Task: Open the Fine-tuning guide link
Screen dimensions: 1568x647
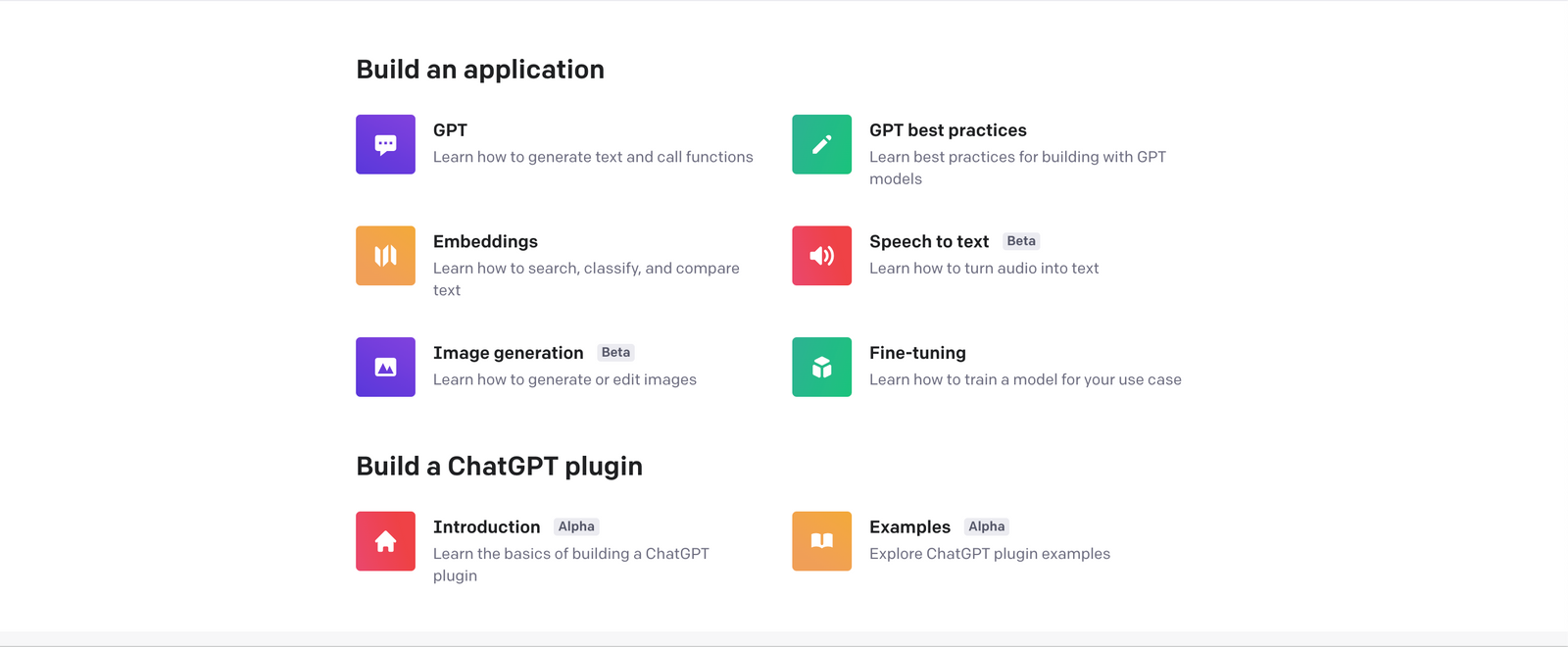Action: [916, 352]
